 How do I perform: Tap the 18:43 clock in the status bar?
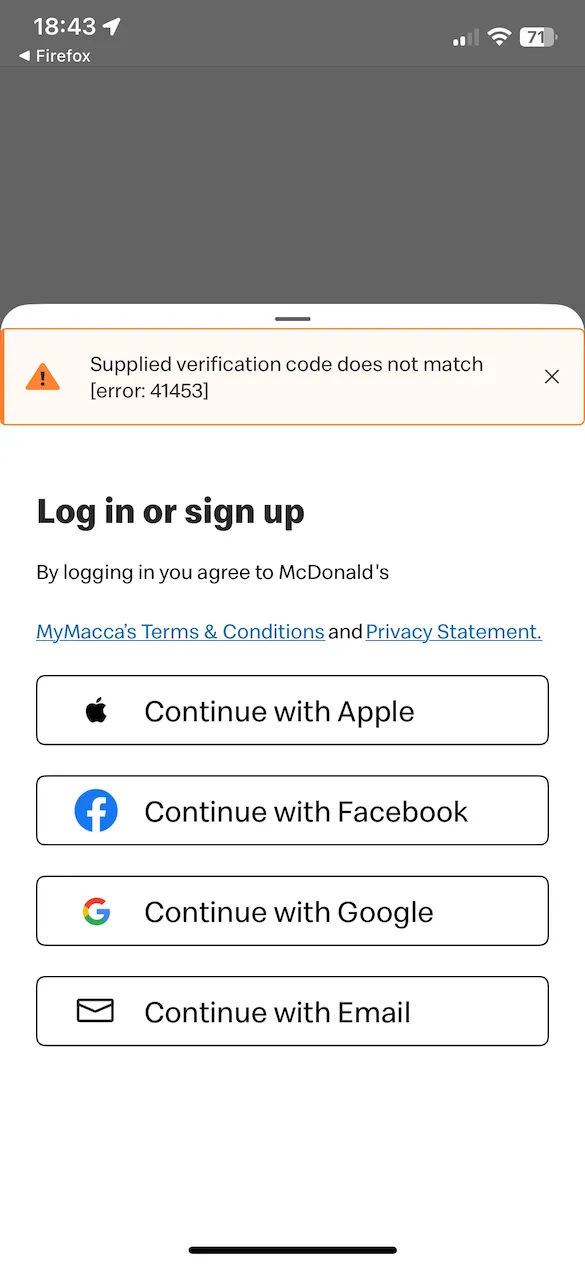tap(62, 26)
